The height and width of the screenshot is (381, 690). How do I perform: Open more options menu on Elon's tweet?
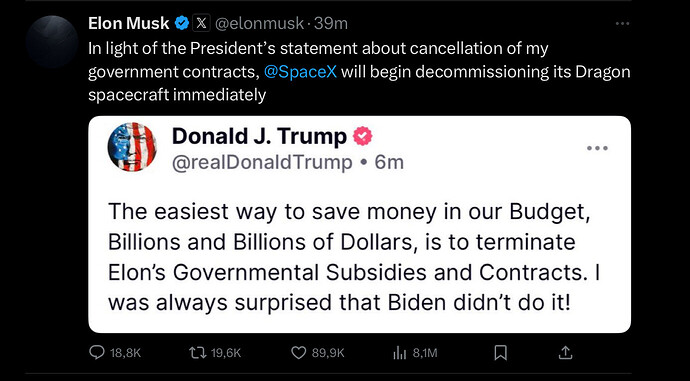(x=623, y=23)
